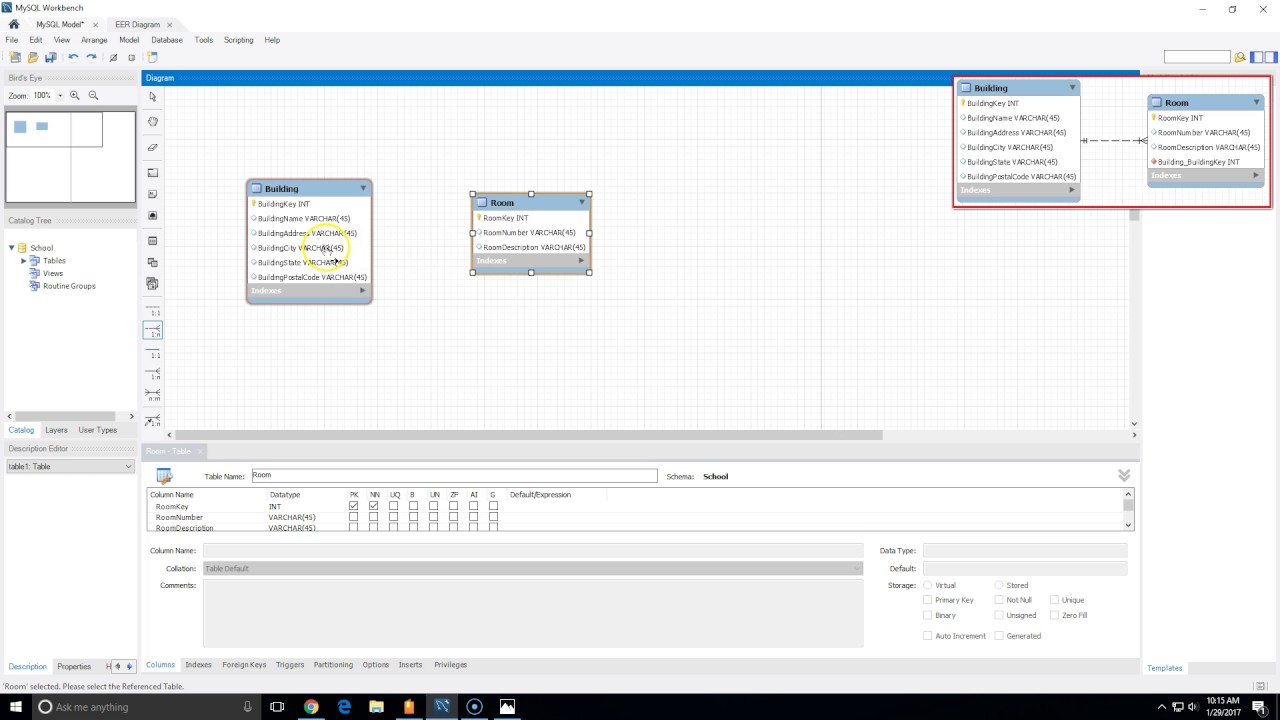Select the text note tool
Image resolution: width=1280 pixels, height=720 pixels.
(152, 194)
